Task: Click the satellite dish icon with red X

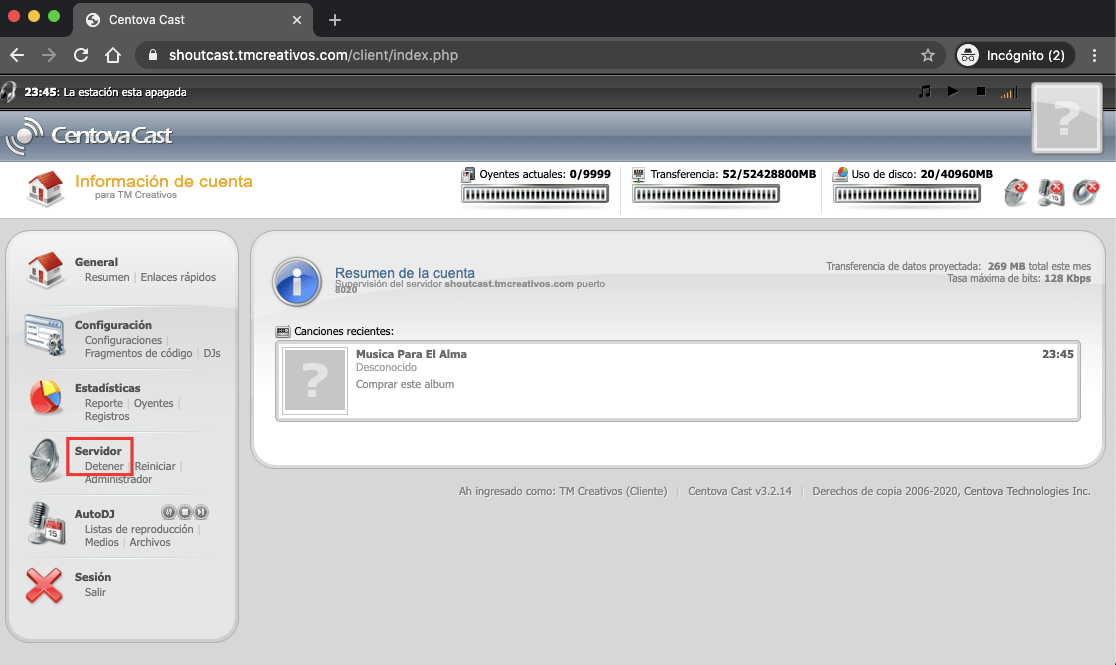Action: 1016,192
